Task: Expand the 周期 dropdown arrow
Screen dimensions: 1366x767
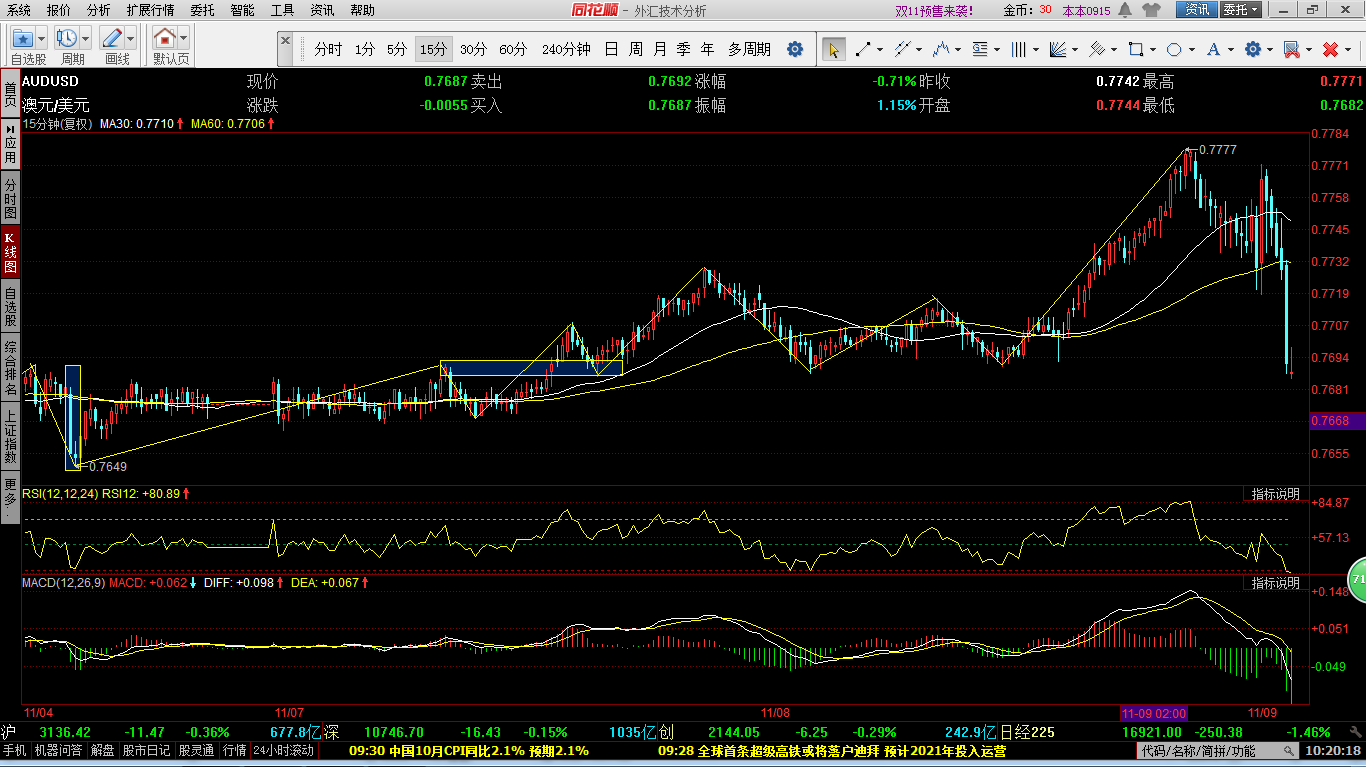Action: (x=85, y=39)
